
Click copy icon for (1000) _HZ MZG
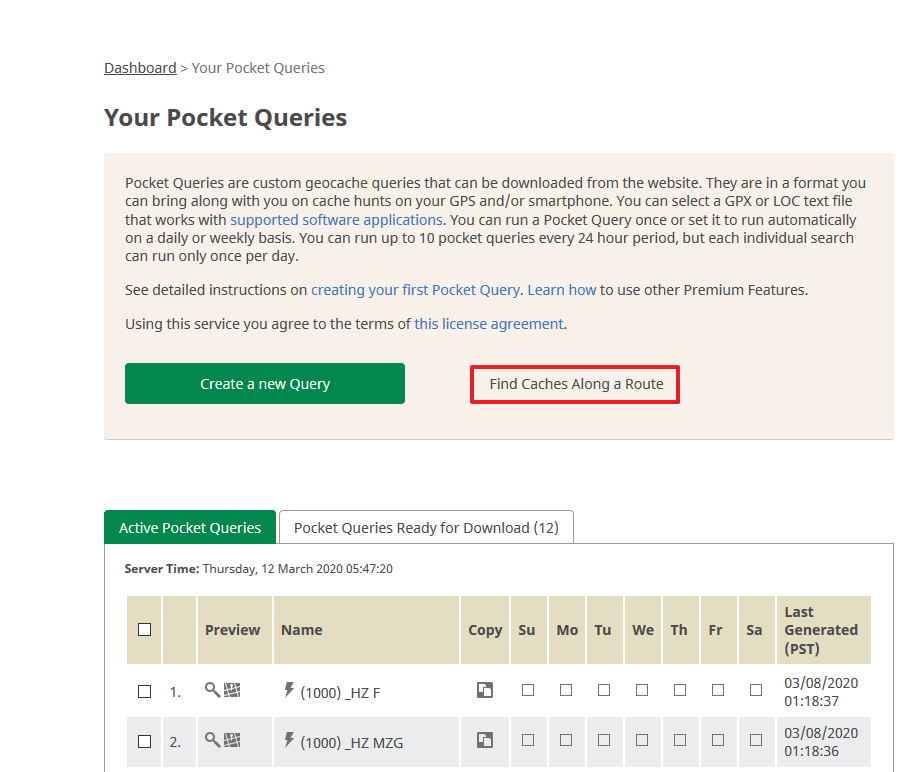pos(485,740)
